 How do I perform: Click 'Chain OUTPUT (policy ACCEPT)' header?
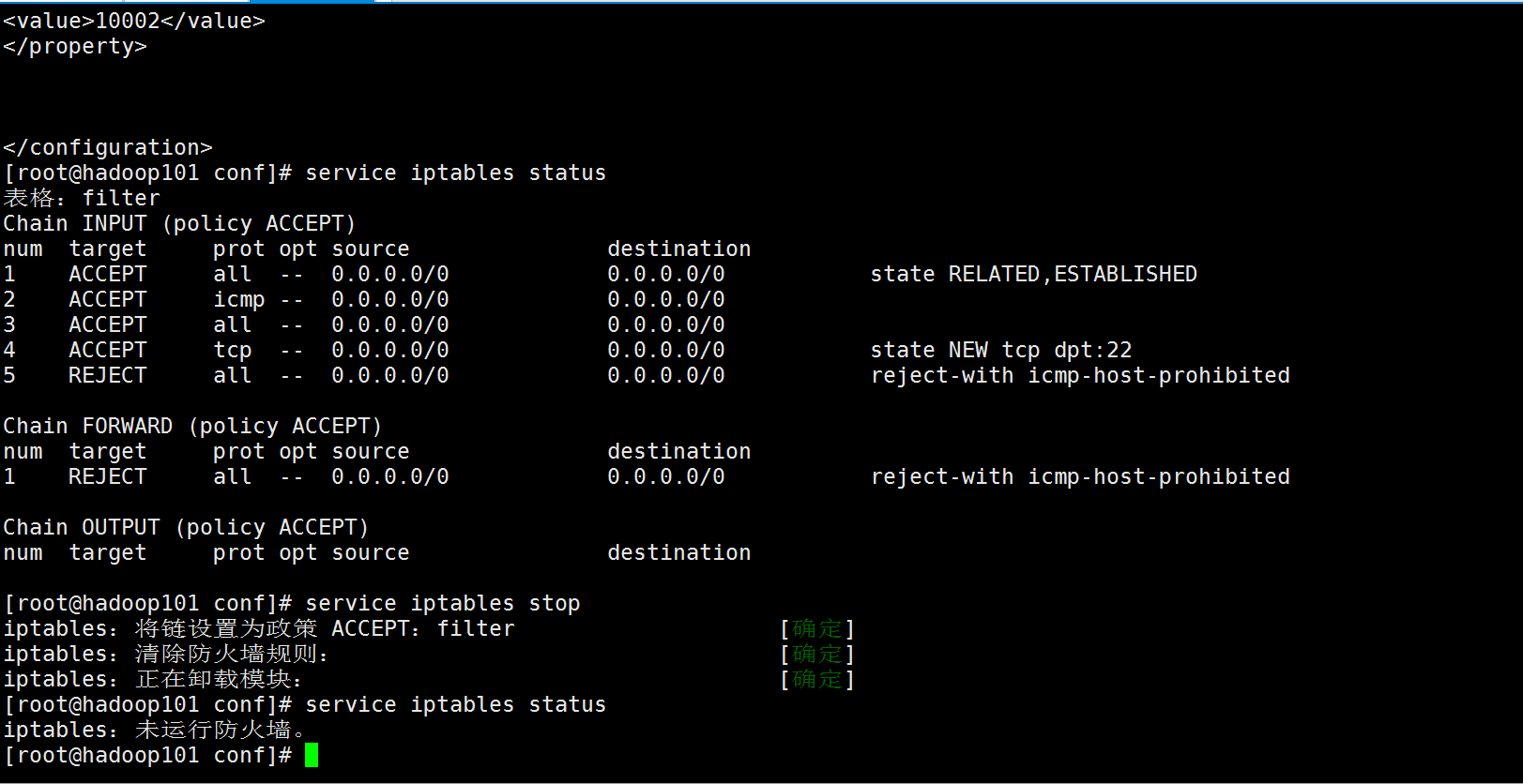pyautogui.click(x=186, y=527)
